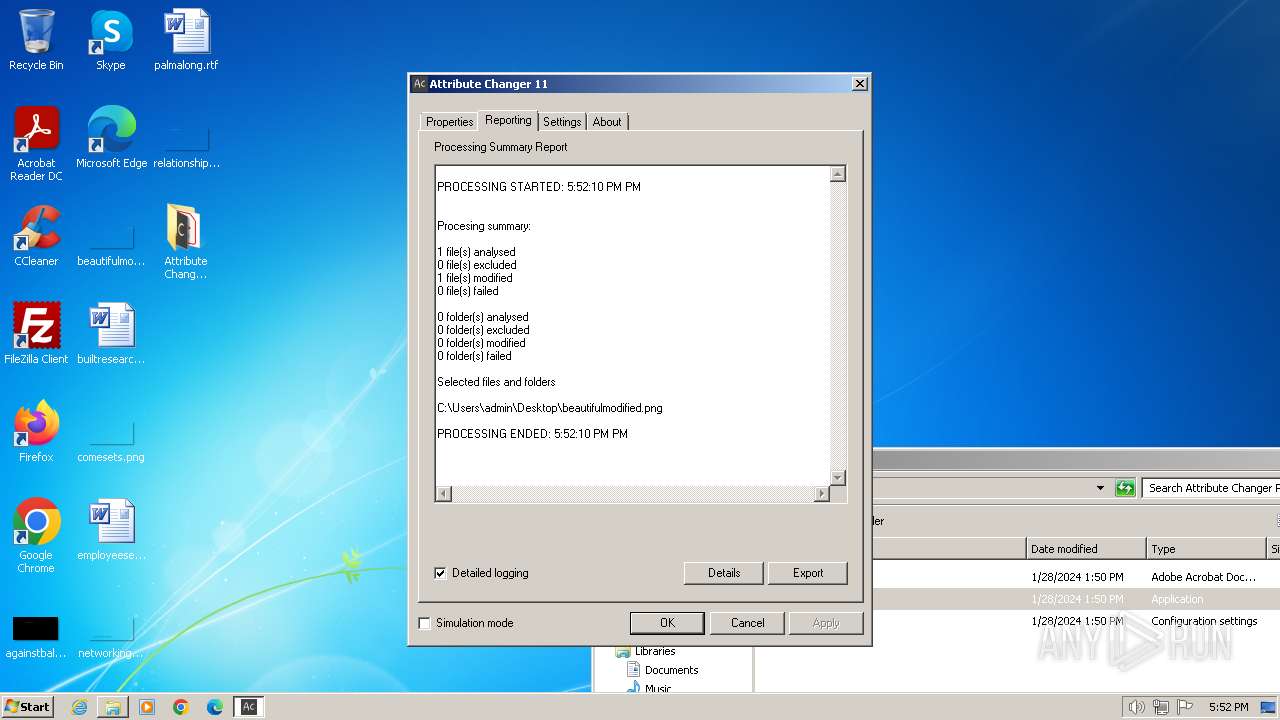Click report horizontal scrollbar left arrow
1280x720 pixels.
point(444,494)
